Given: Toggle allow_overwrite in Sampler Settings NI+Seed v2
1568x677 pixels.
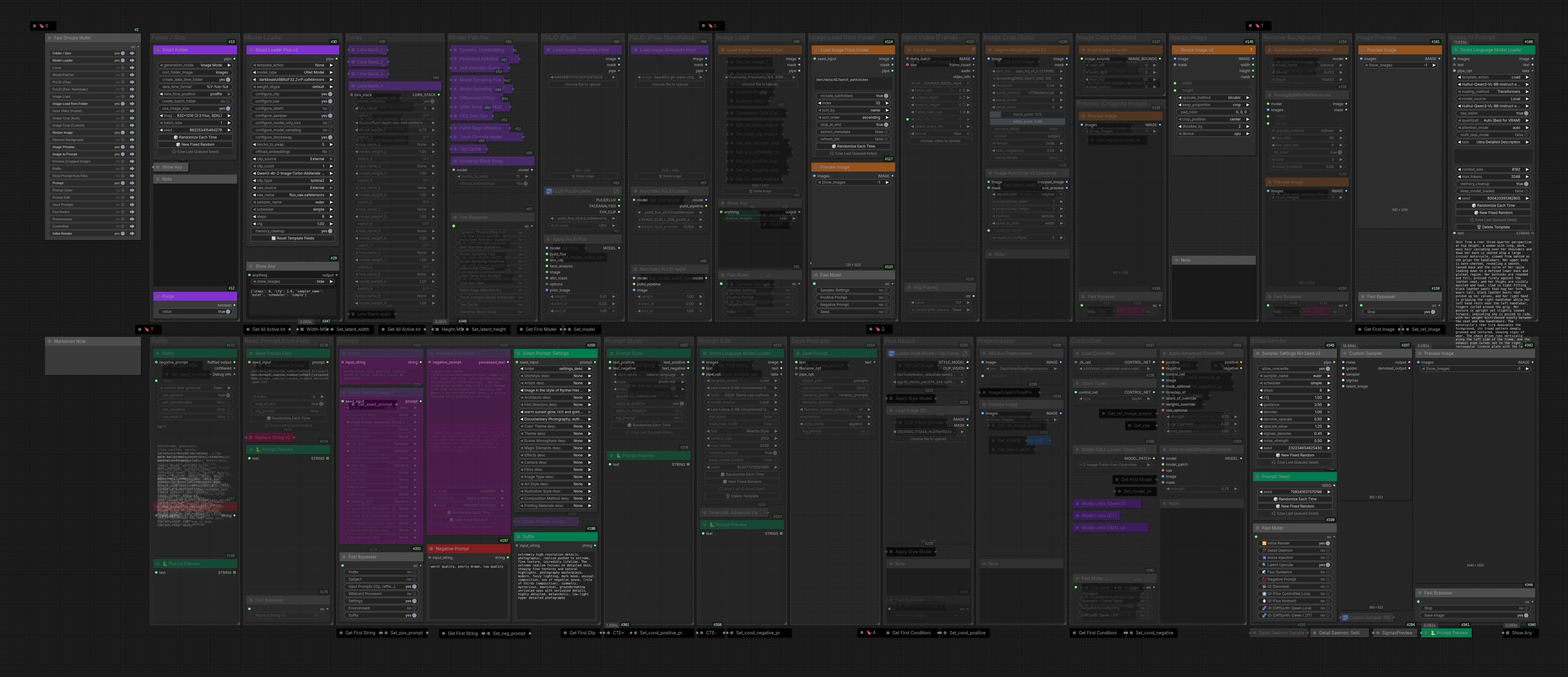Looking at the screenshot, I should point(1328,368).
